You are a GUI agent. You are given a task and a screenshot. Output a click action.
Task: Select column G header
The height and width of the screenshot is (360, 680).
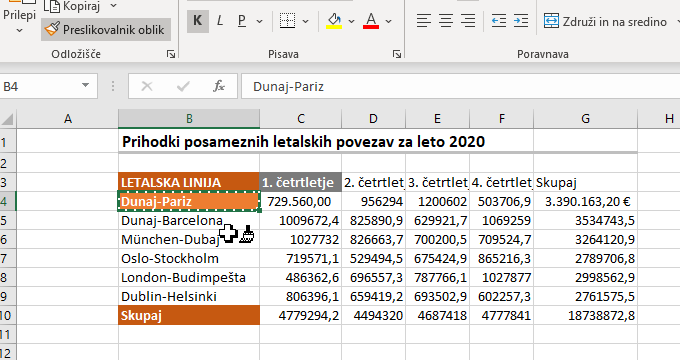click(585, 119)
